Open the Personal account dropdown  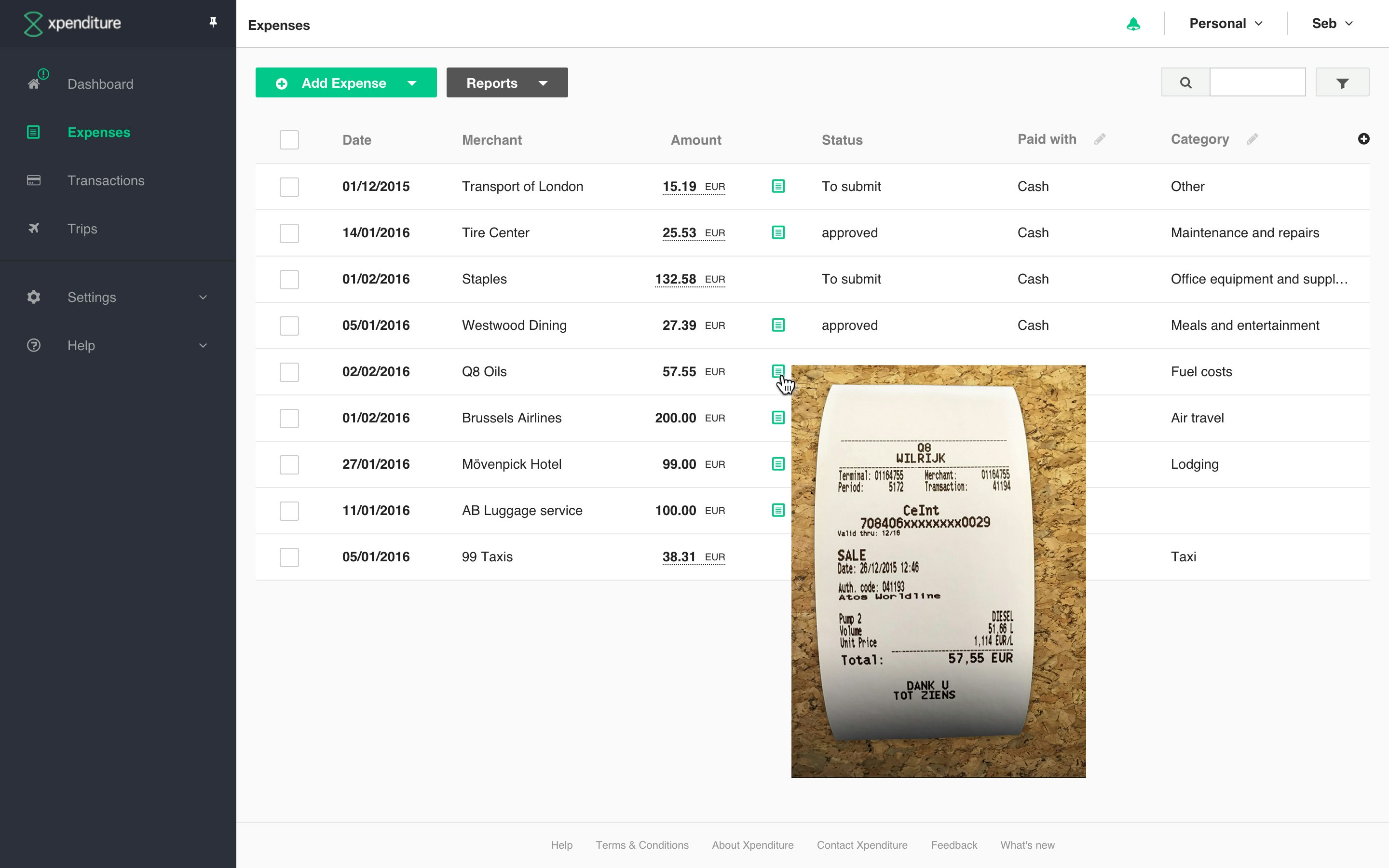click(1226, 24)
